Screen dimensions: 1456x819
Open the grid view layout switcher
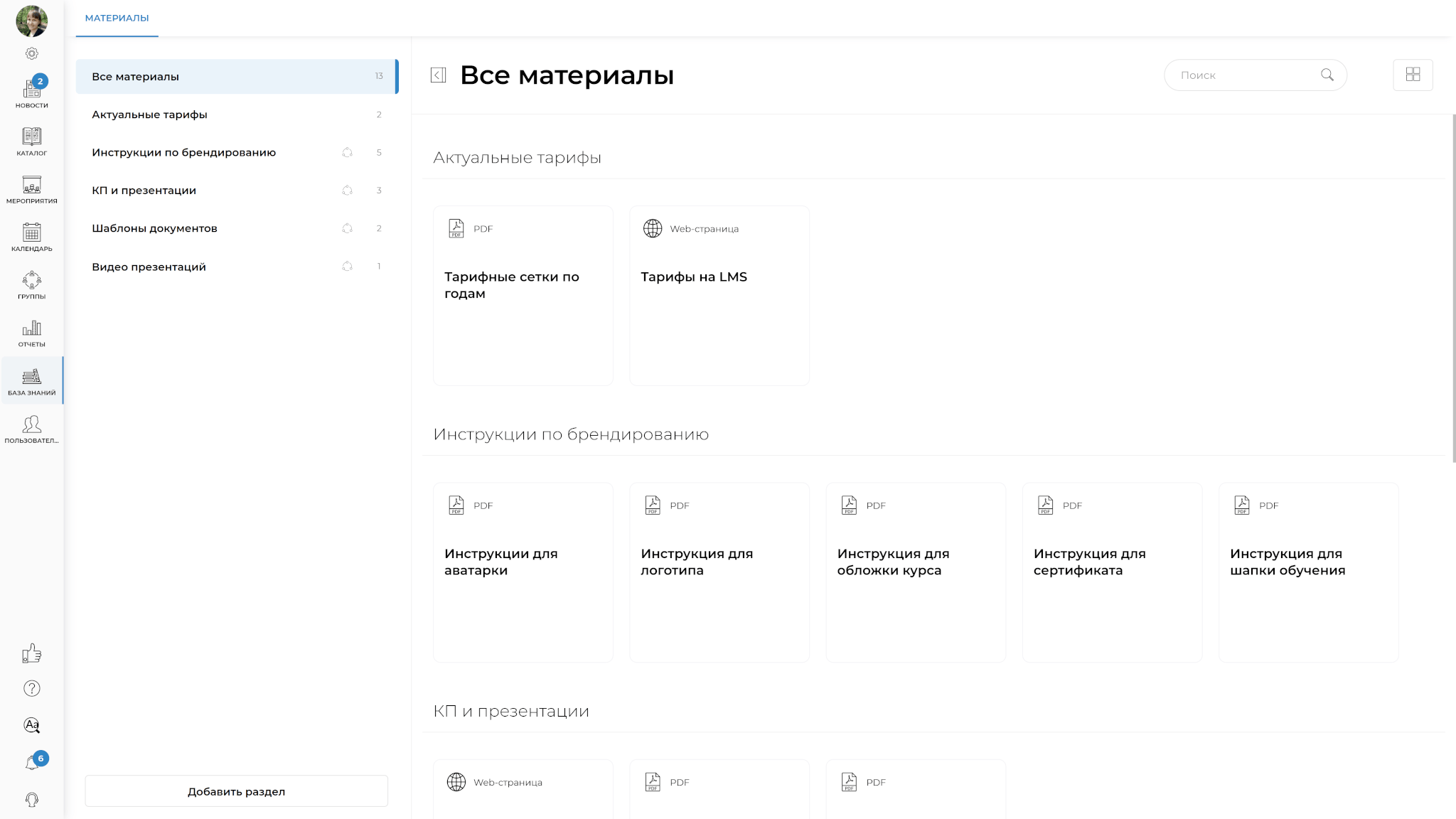1413,74
